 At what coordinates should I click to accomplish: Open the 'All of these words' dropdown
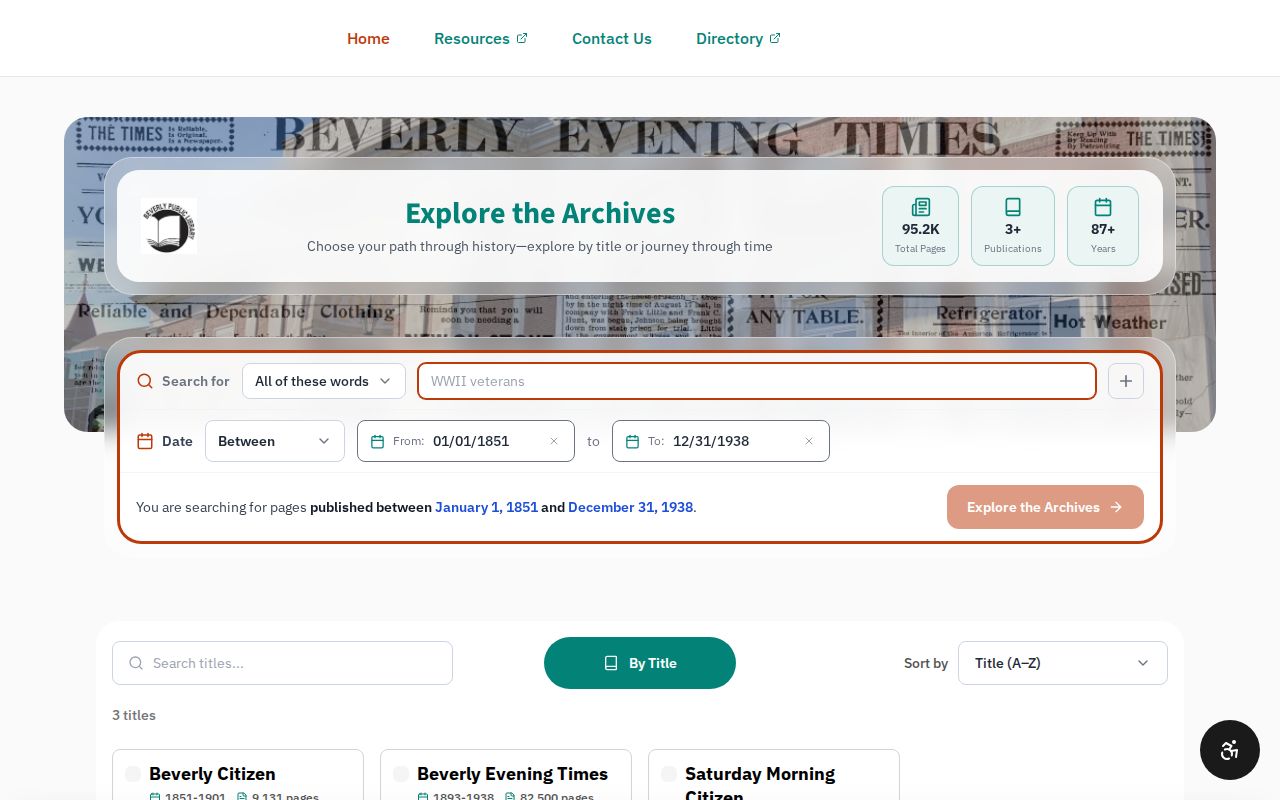324,381
